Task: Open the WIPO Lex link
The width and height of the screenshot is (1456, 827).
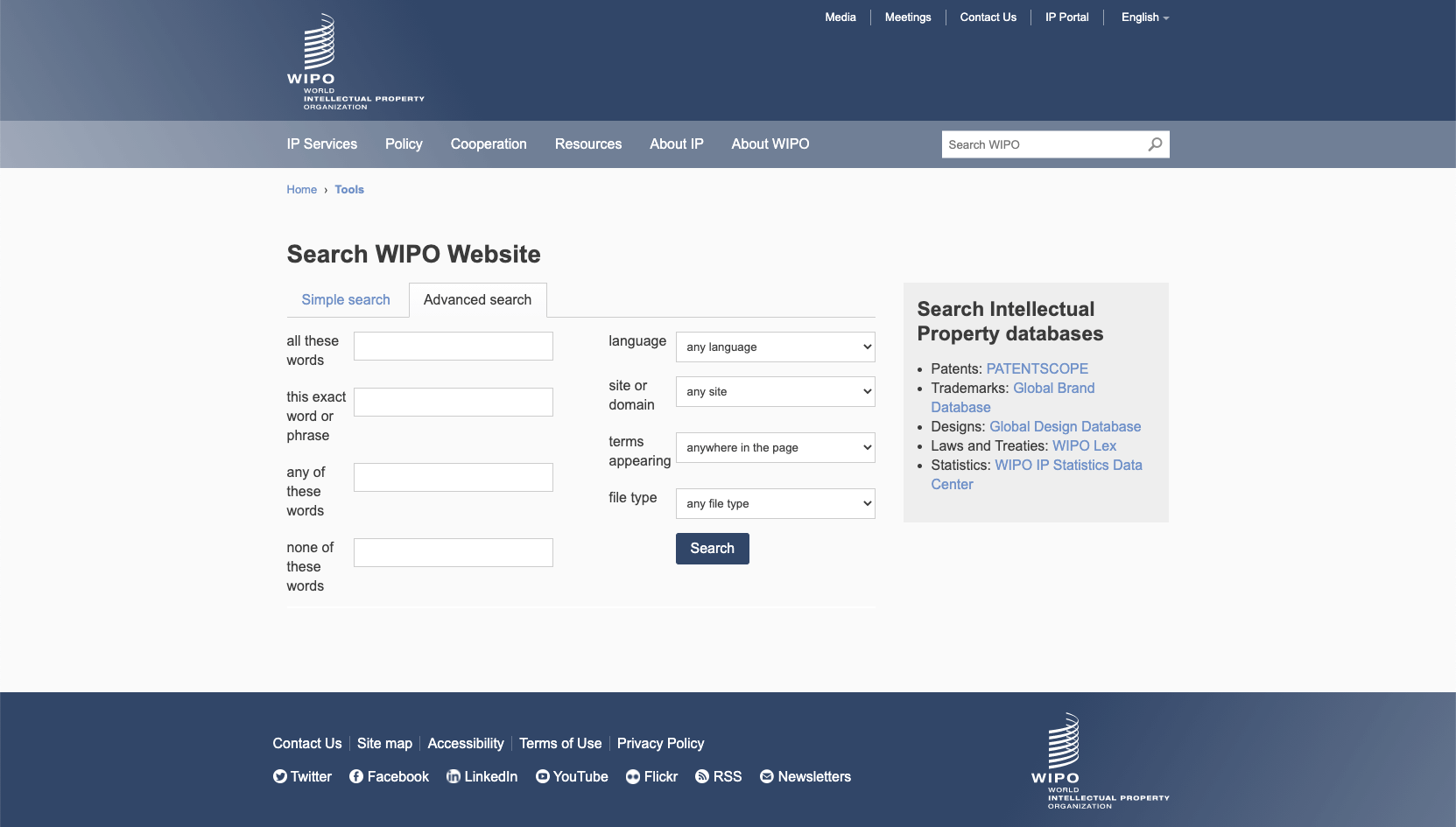Action: (x=1085, y=445)
